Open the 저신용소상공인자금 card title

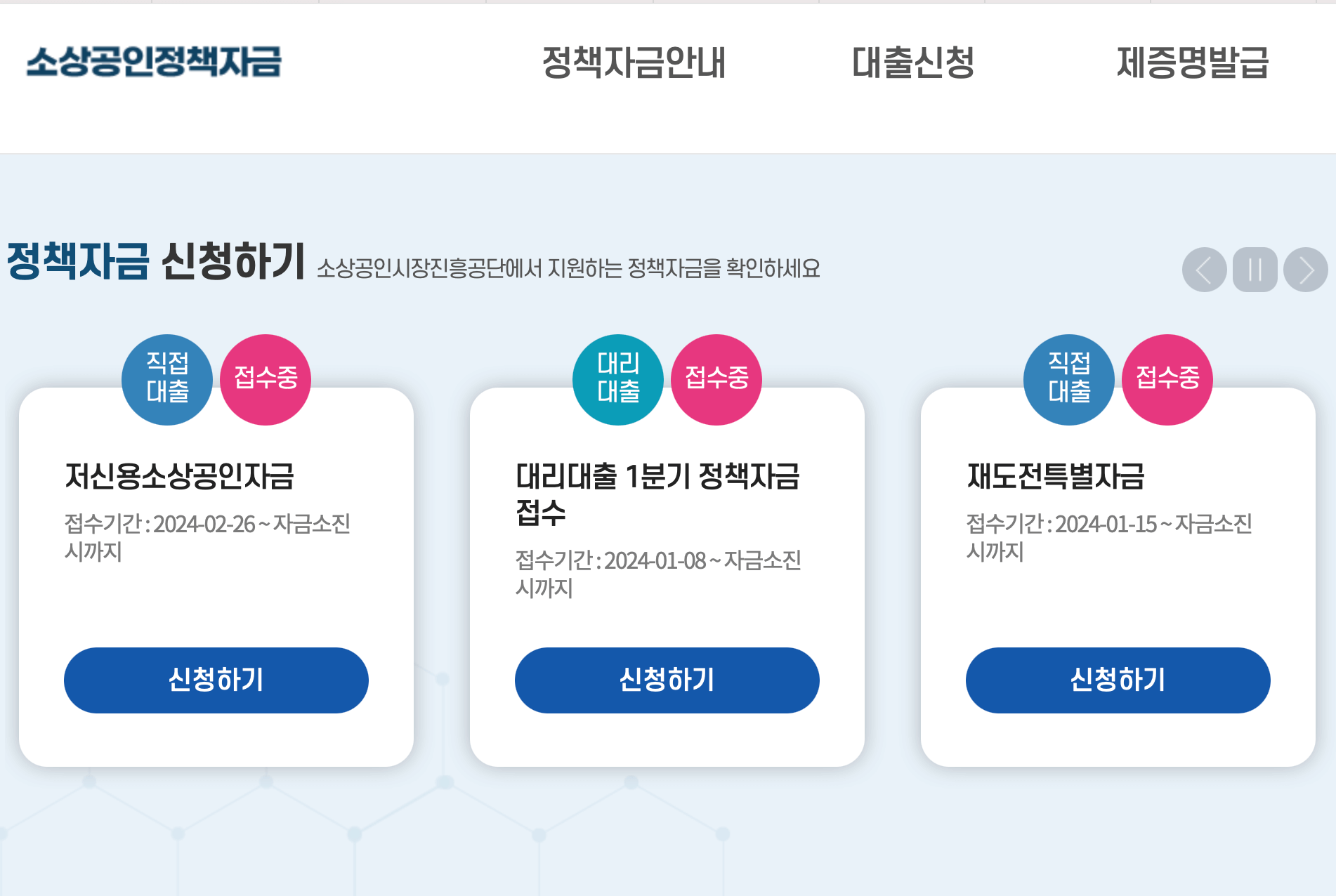click(x=182, y=474)
